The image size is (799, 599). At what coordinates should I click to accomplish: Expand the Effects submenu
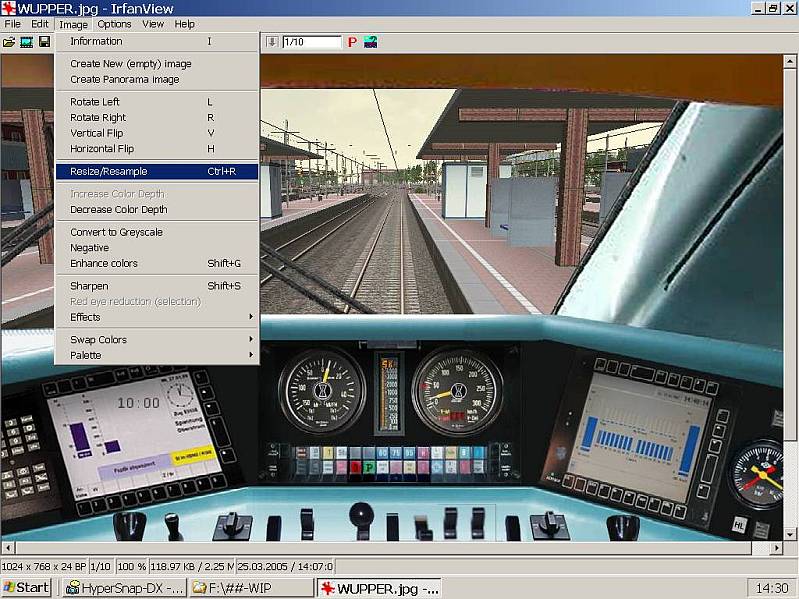(x=157, y=317)
